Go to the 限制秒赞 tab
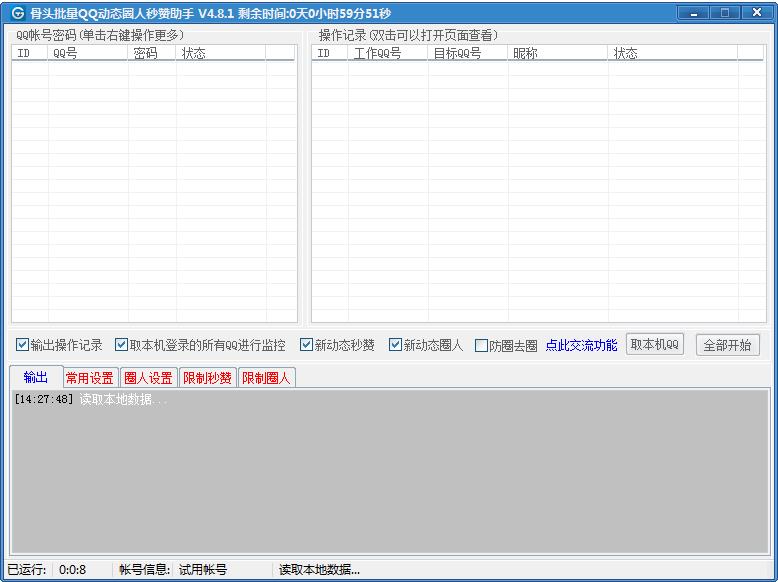The width and height of the screenshot is (778, 582). click(207, 378)
